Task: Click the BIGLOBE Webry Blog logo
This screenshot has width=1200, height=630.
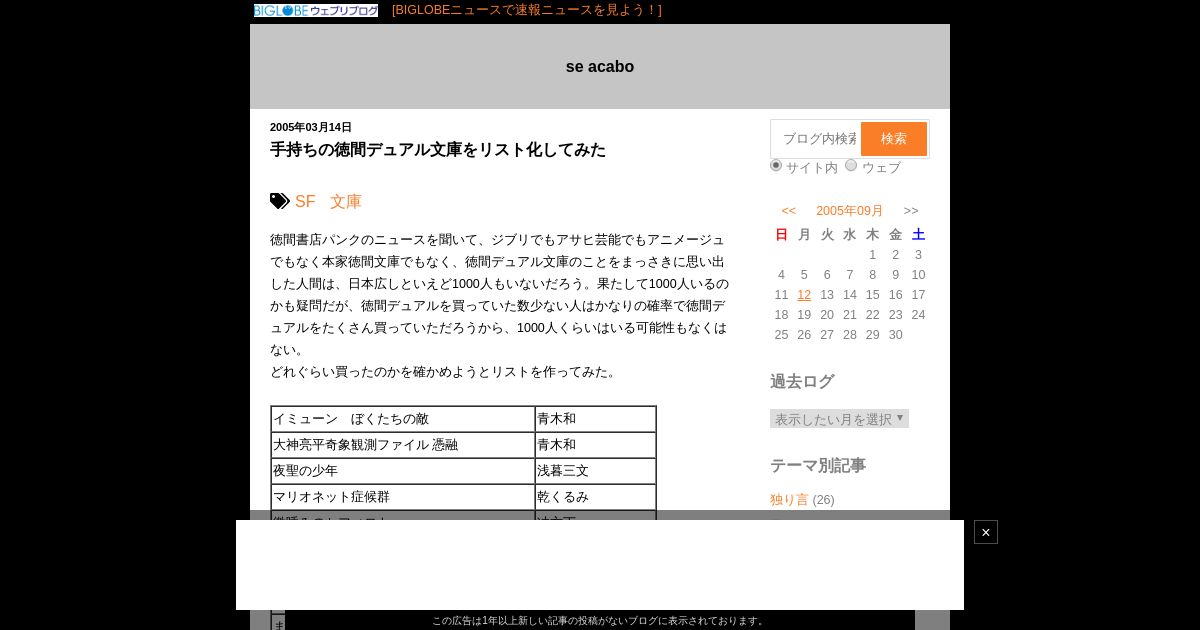Action: pos(316,10)
